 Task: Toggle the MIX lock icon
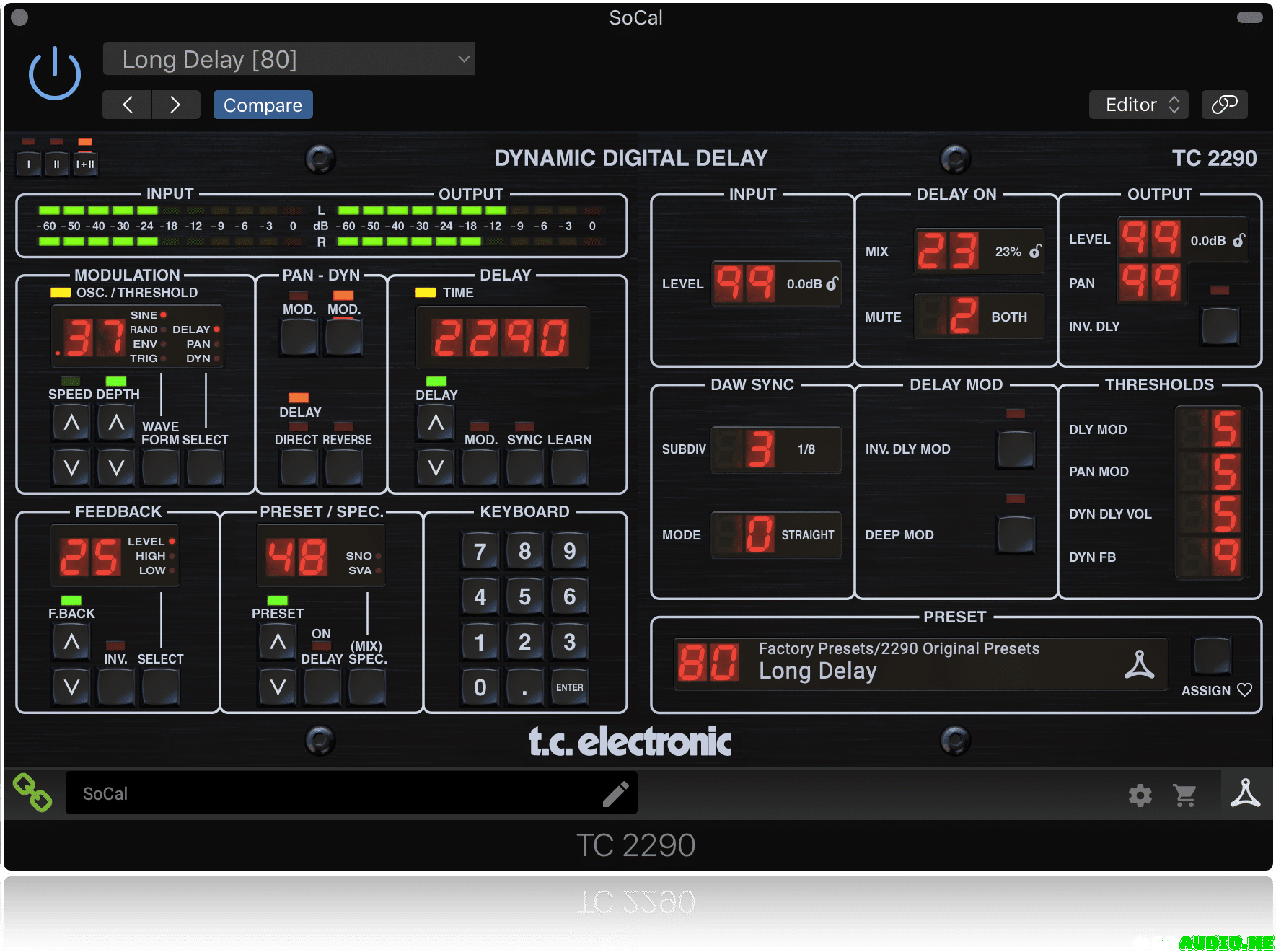(1035, 251)
